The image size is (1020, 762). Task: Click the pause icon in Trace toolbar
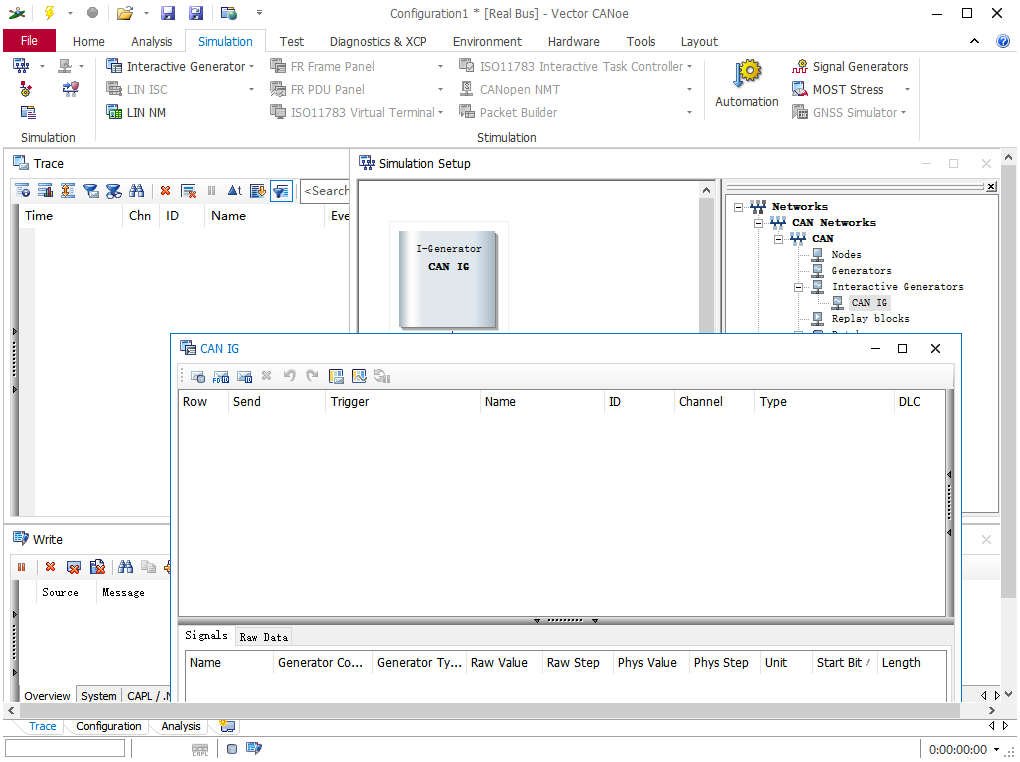pos(211,191)
